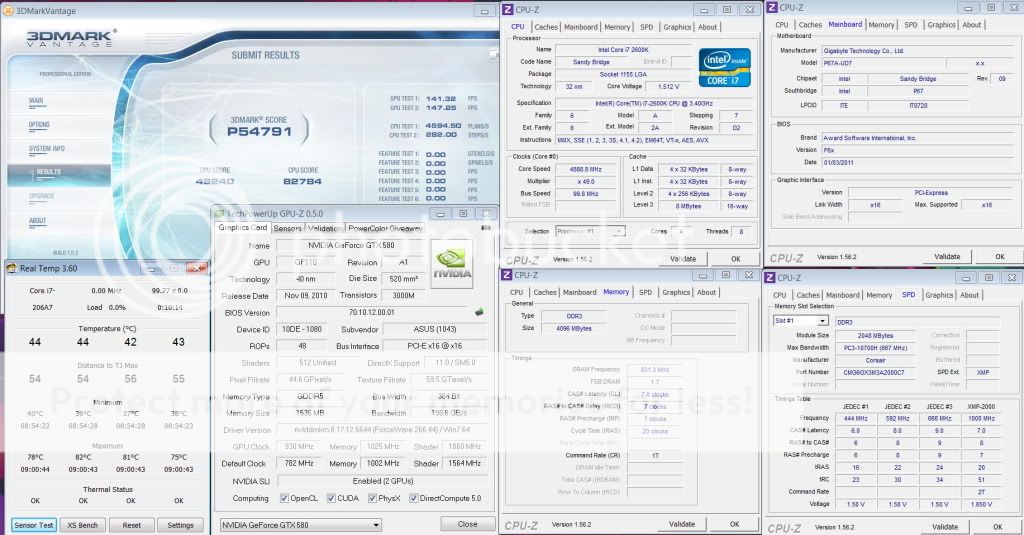This screenshot has width=1024, height=535.
Task: Click the NVIDIA logo in GPU-Z
Action: (451, 263)
